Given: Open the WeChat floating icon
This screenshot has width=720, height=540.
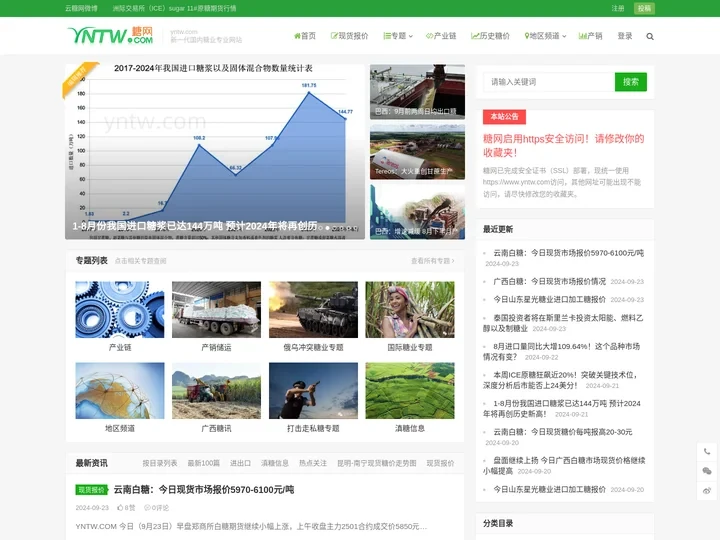Looking at the screenshot, I should pos(707,471).
